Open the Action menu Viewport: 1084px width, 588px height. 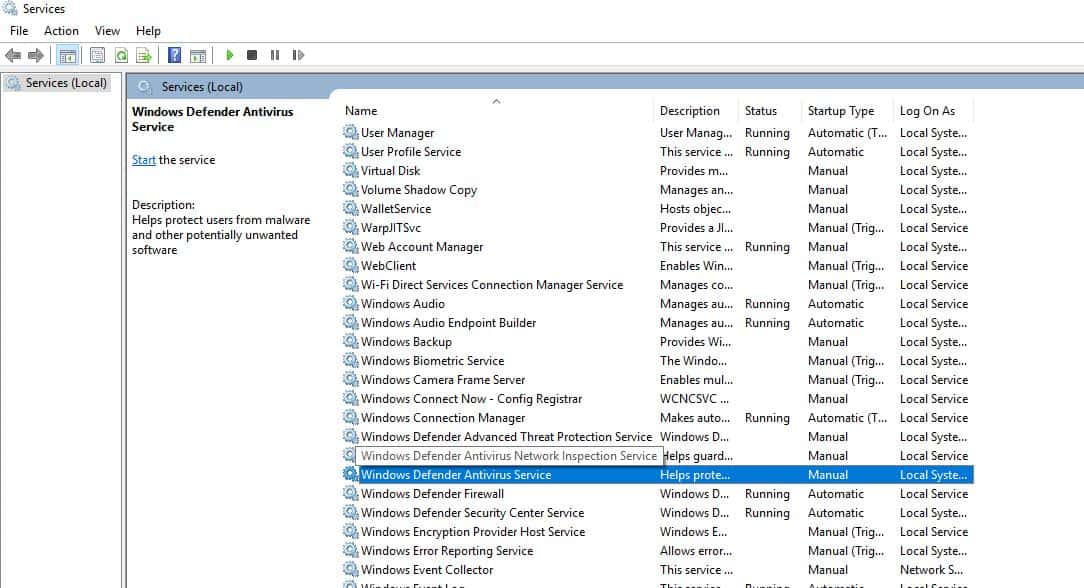[x=61, y=30]
